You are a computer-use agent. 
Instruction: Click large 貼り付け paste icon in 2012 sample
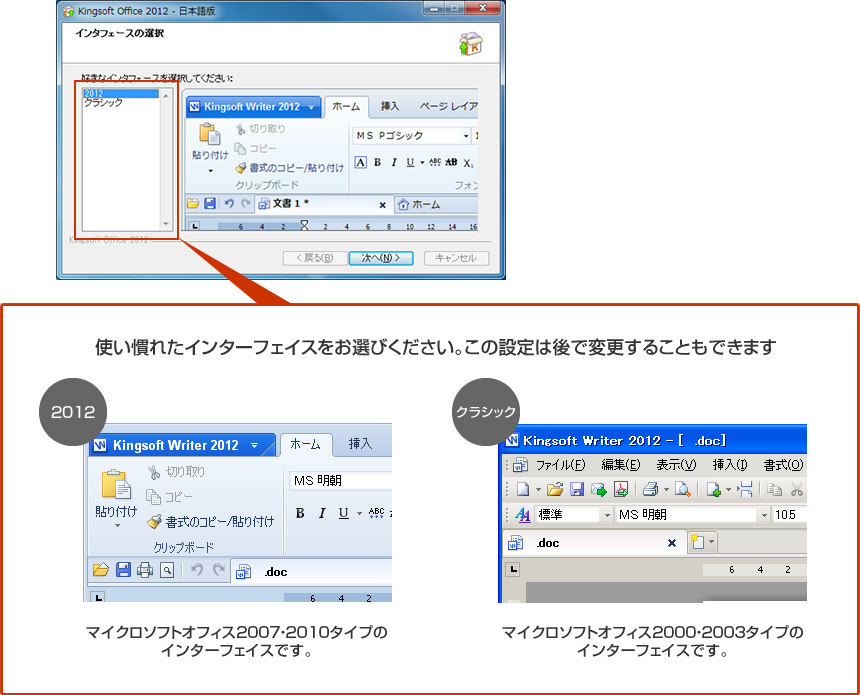coord(116,484)
